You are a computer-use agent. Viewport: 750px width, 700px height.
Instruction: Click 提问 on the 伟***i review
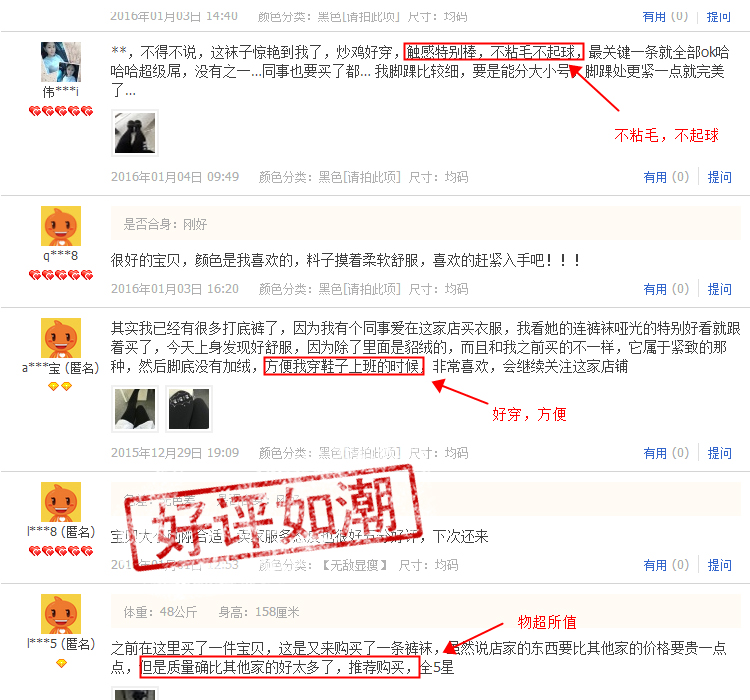point(719,177)
